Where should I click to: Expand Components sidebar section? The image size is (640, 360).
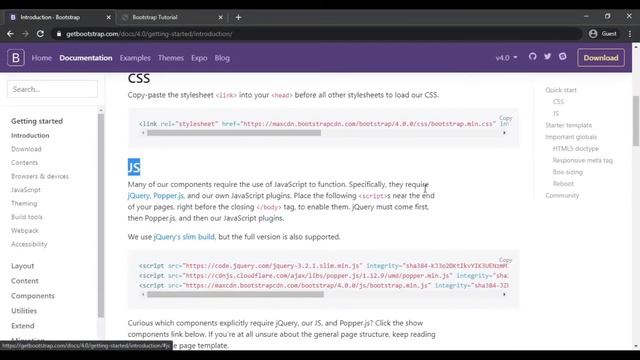33,296
